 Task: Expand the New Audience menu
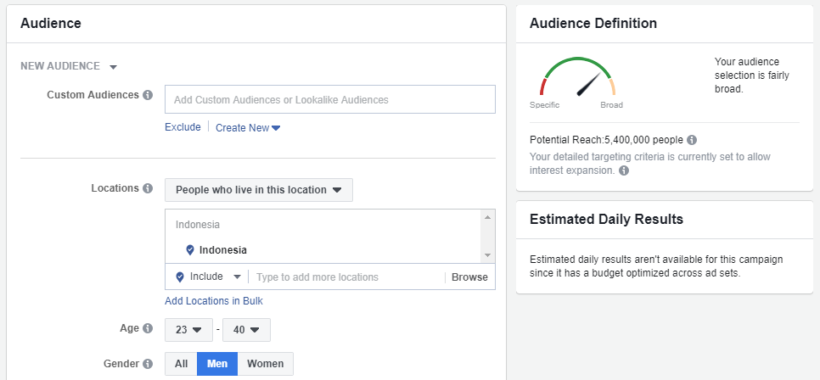pos(69,66)
